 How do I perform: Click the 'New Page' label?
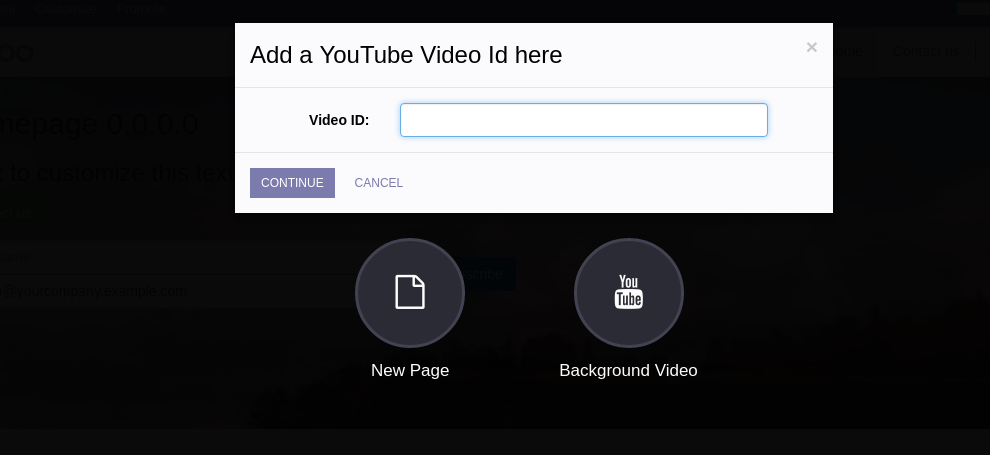[410, 370]
